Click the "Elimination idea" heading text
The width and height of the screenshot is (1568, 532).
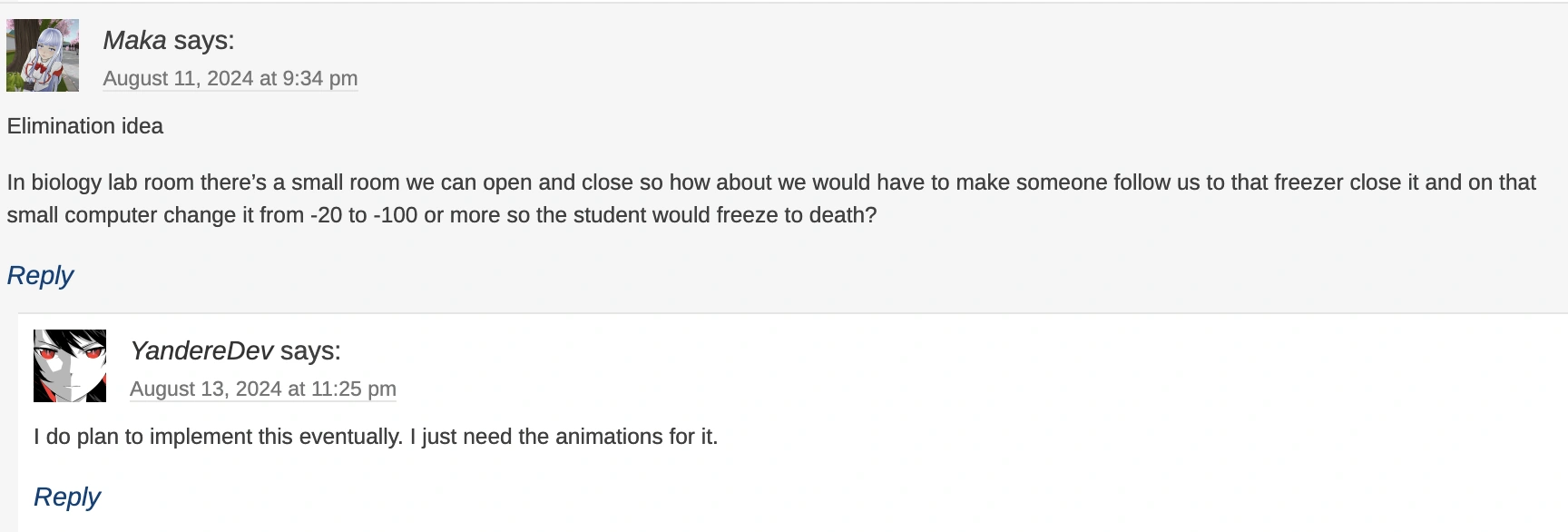click(x=85, y=126)
